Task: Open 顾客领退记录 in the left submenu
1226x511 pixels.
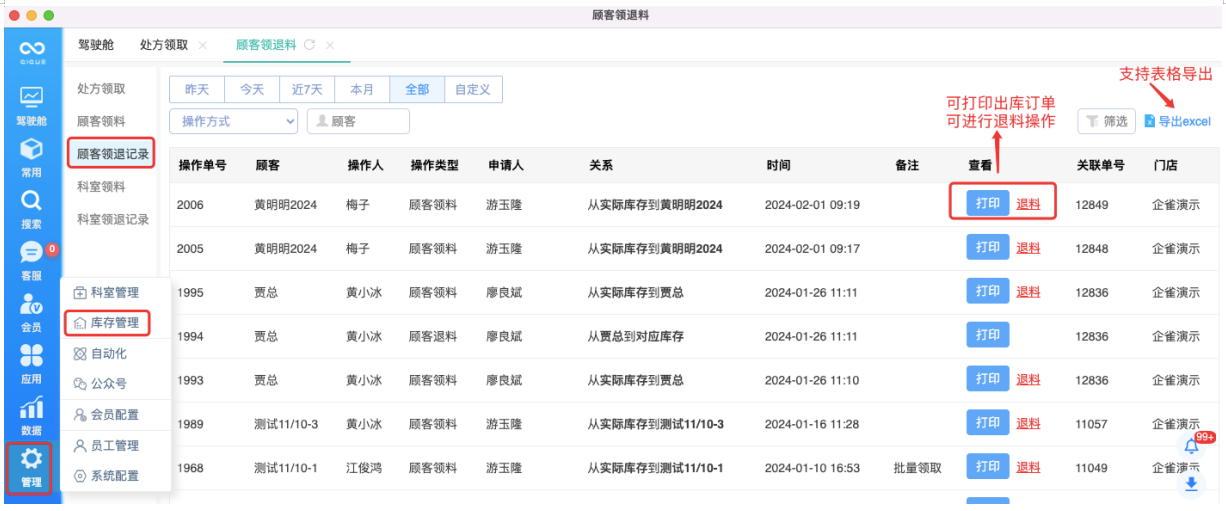Action: coord(112,154)
